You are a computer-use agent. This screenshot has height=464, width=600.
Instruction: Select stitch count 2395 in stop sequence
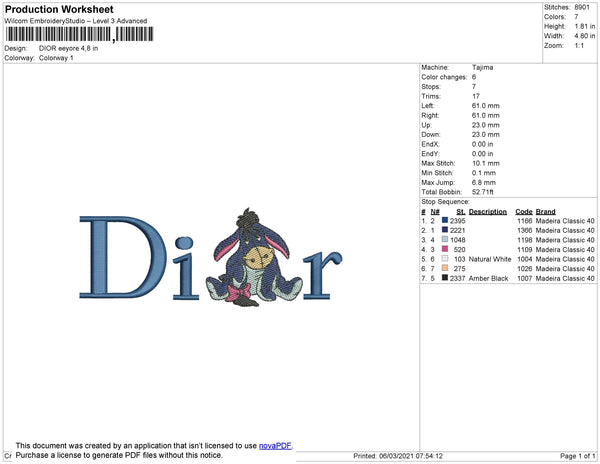tap(457, 221)
